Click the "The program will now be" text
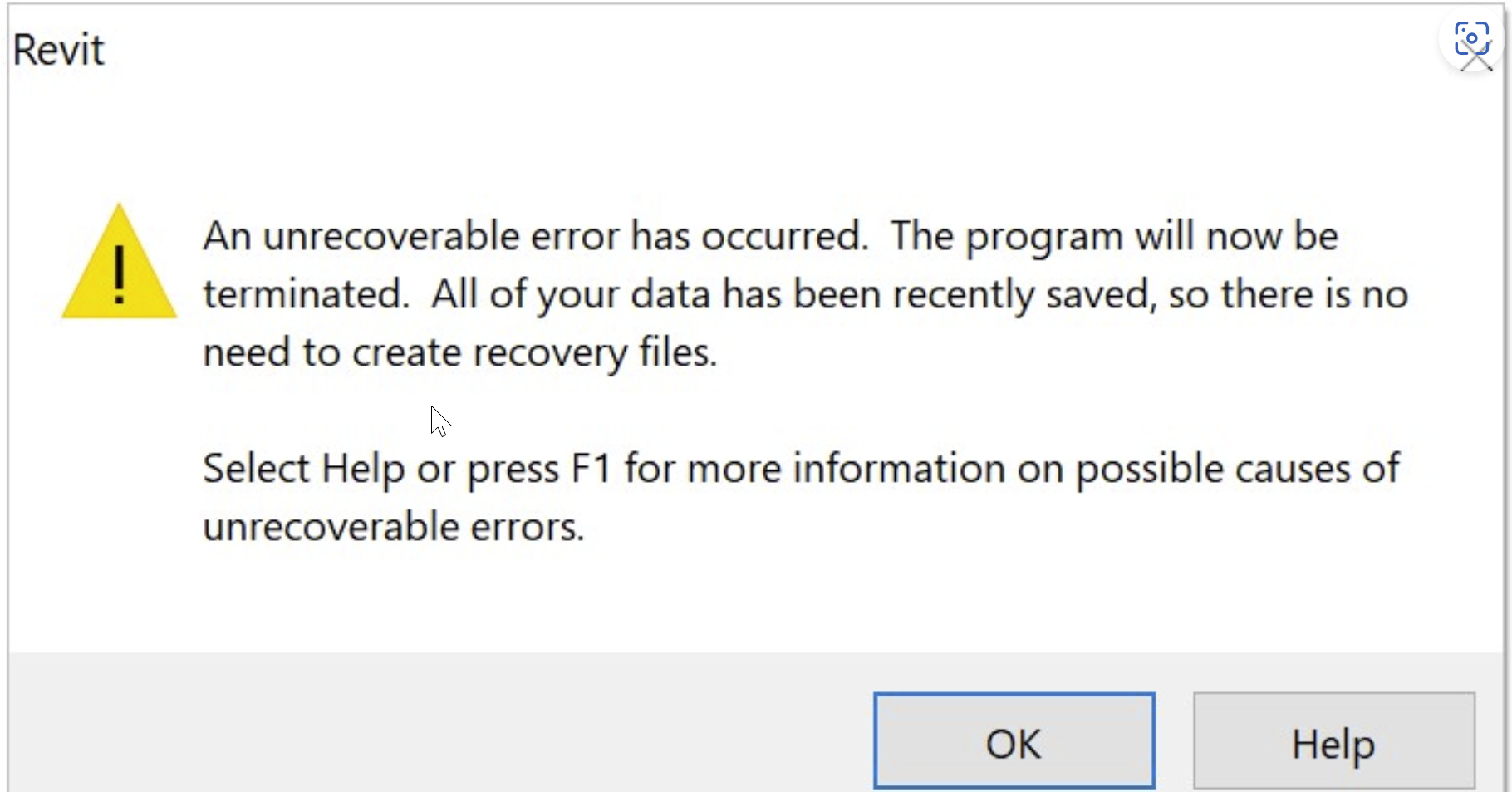The height and width of the screenshot is (792, 1512). [x=1114, y=236]
